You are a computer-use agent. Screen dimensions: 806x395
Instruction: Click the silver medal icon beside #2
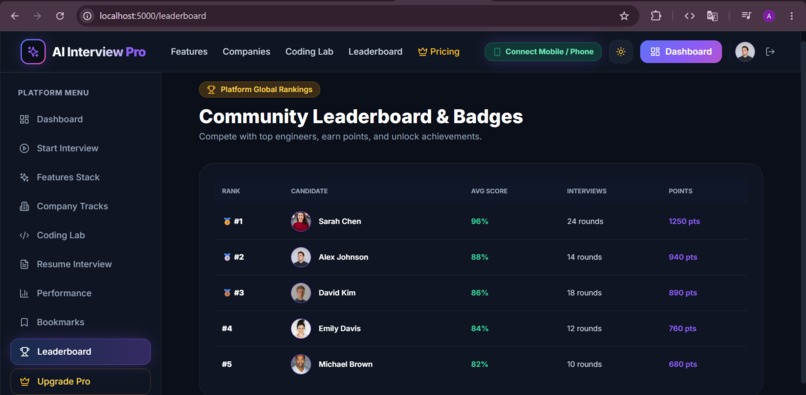(x=227, y=257)
